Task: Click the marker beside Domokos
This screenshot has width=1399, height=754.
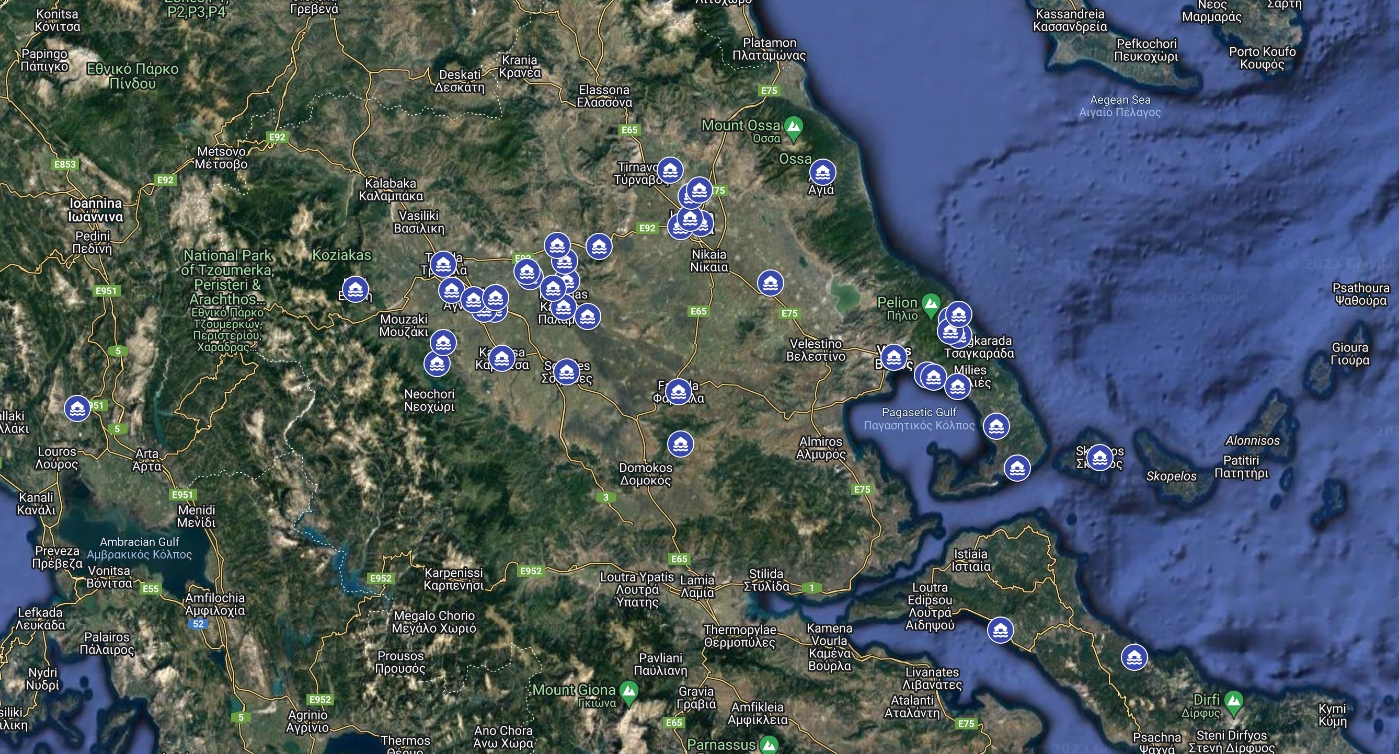Action: point(680,443)
